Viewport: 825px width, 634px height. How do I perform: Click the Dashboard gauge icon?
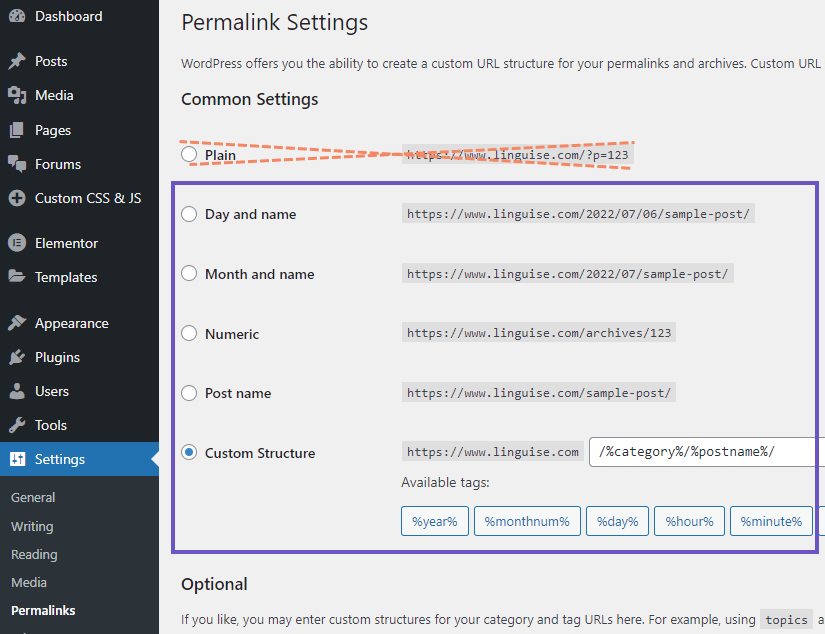(x=17, y=16)
